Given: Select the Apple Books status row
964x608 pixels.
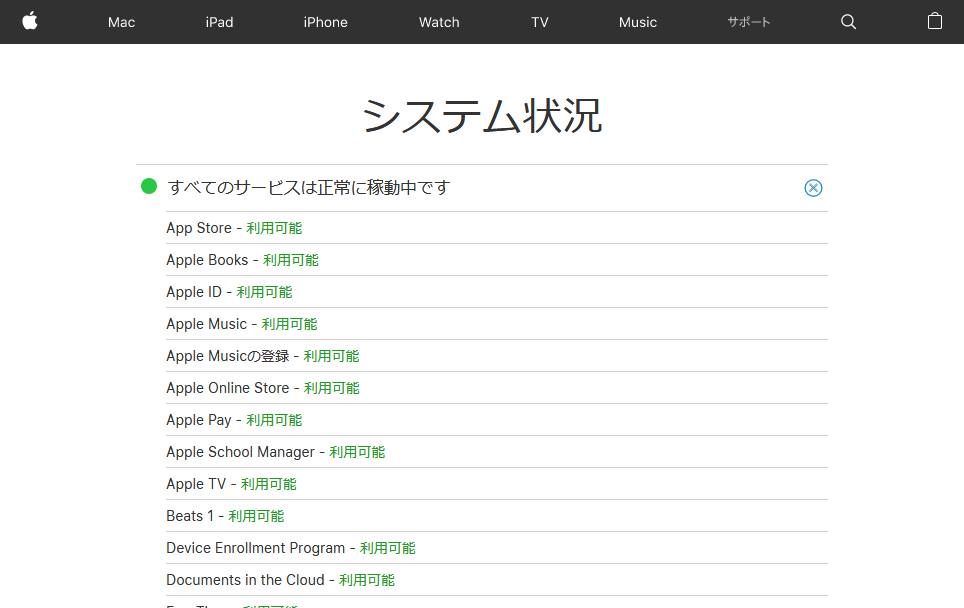Looking at the screenshot, I should (x=497, y=260).
